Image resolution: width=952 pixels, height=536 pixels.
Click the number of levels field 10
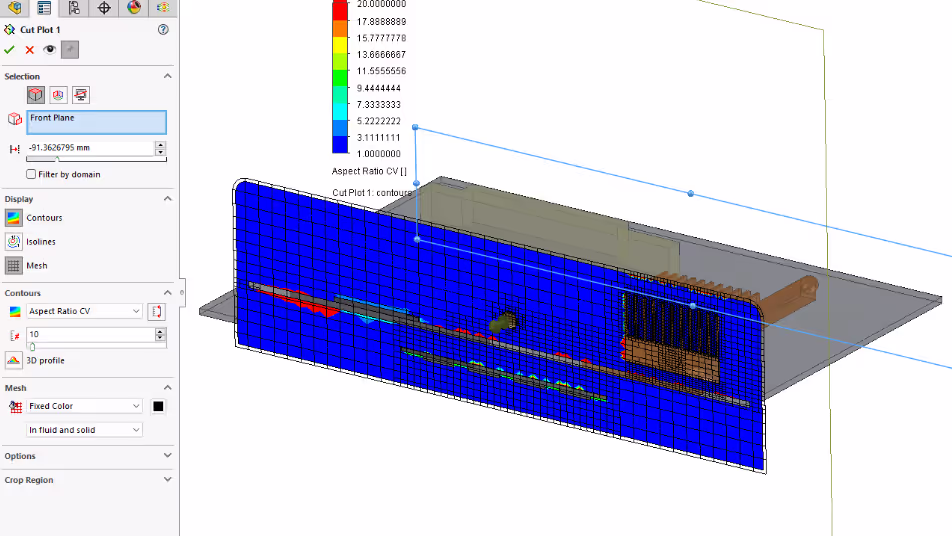tap(90, 334)
